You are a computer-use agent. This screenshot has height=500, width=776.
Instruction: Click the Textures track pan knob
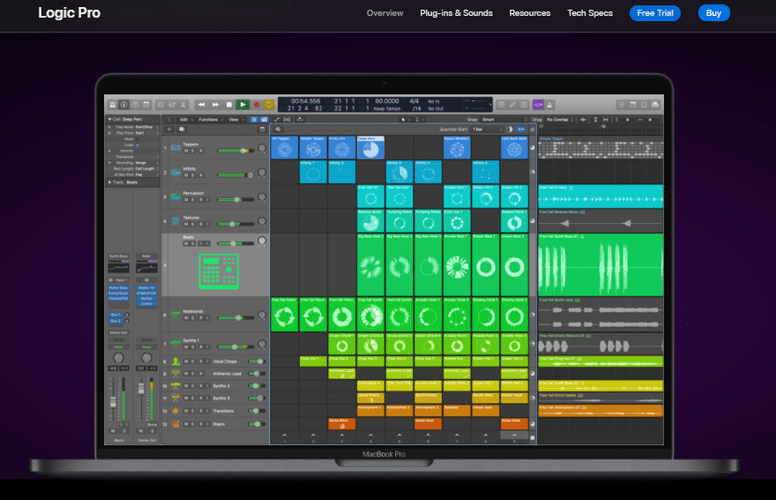coord(262,221)
